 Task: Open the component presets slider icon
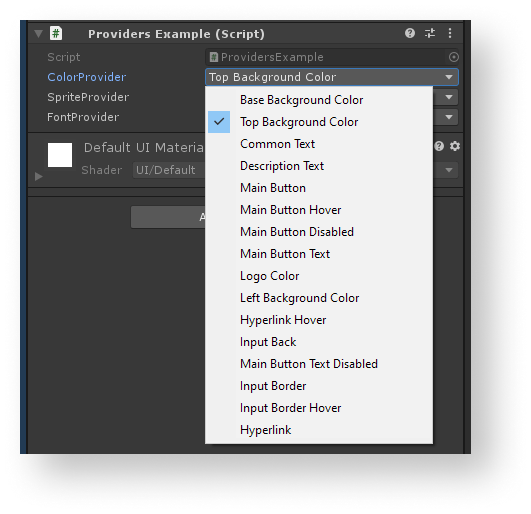430,33
